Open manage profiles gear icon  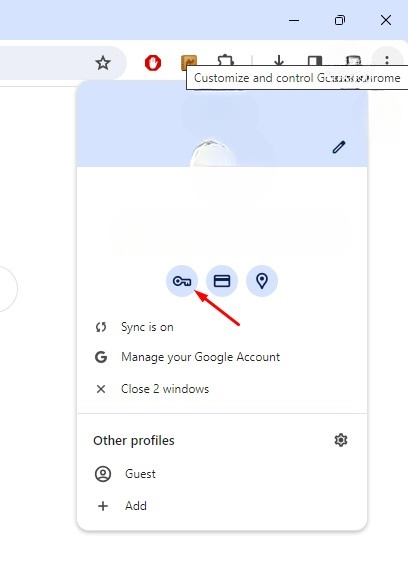(x=341, y=440)
